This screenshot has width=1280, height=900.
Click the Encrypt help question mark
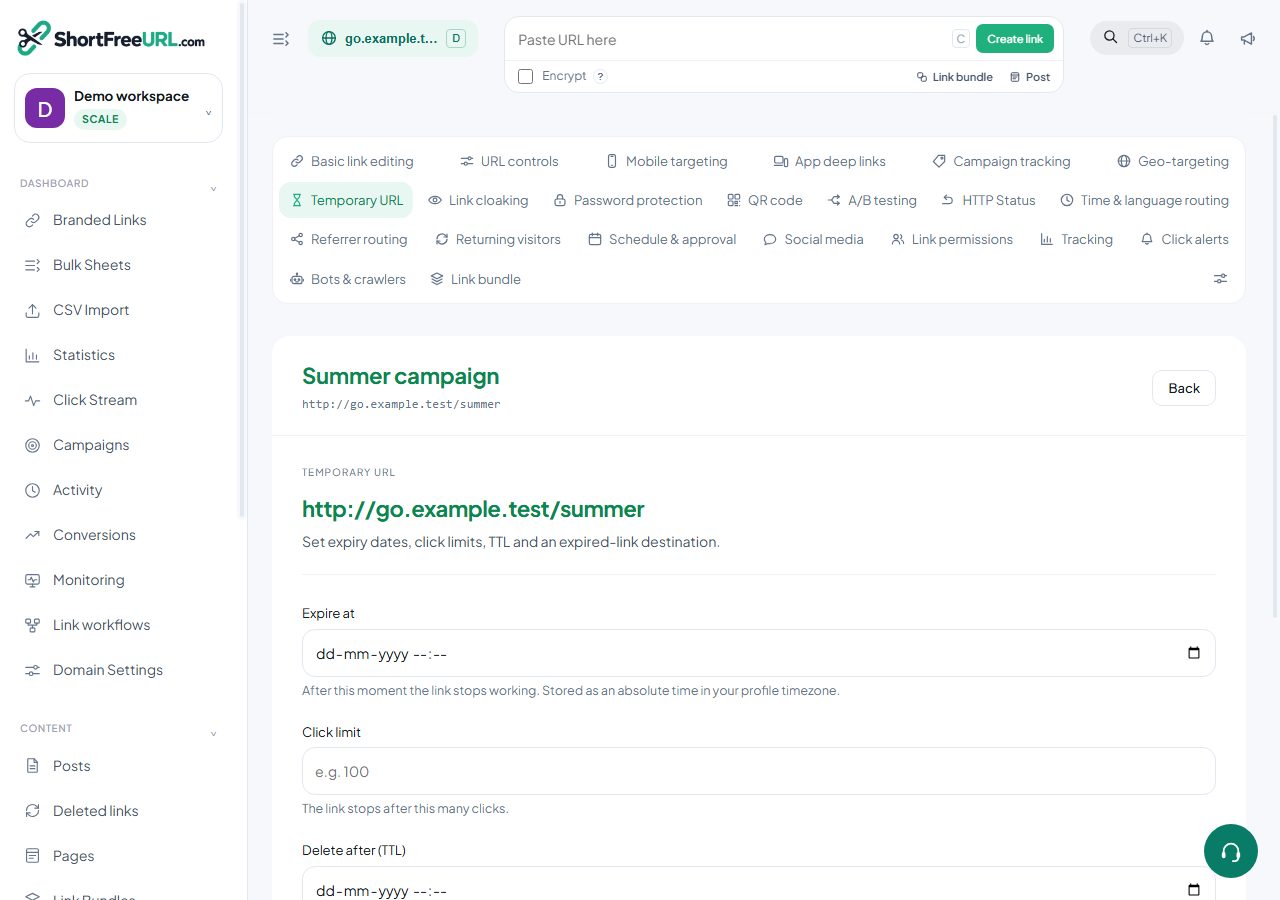[x=600, y=76]
